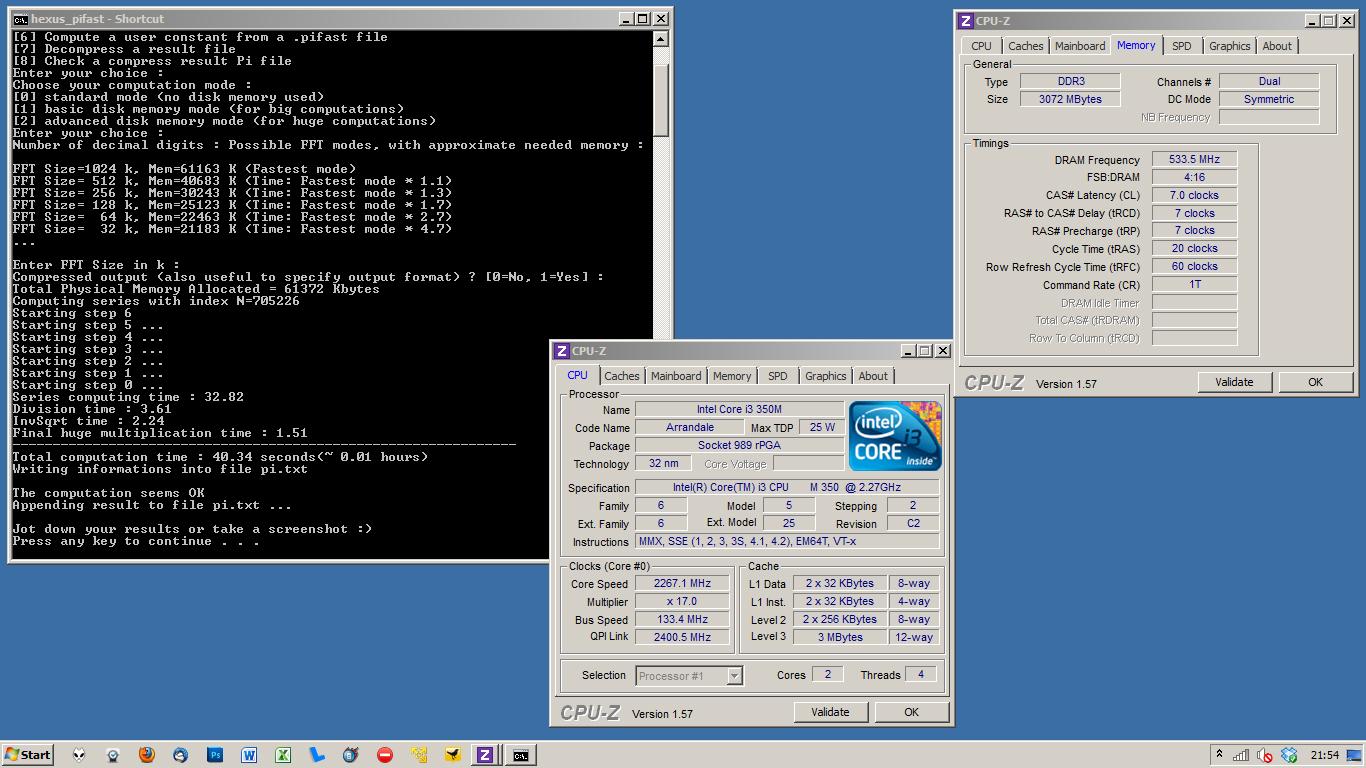1366x768 pixels.
Task: Click the Multiplier value x 17.0
Action: pos(682,601)
